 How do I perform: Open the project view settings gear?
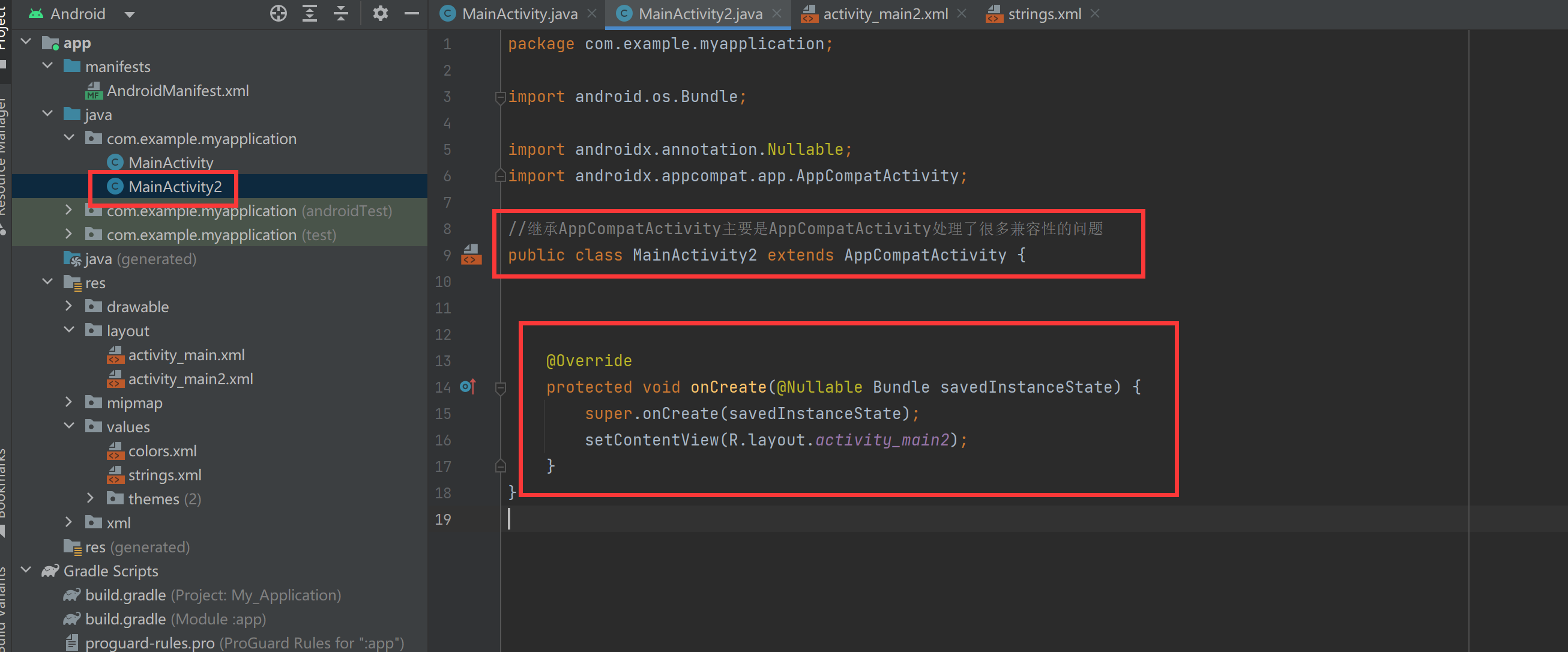tap(381, 13)
